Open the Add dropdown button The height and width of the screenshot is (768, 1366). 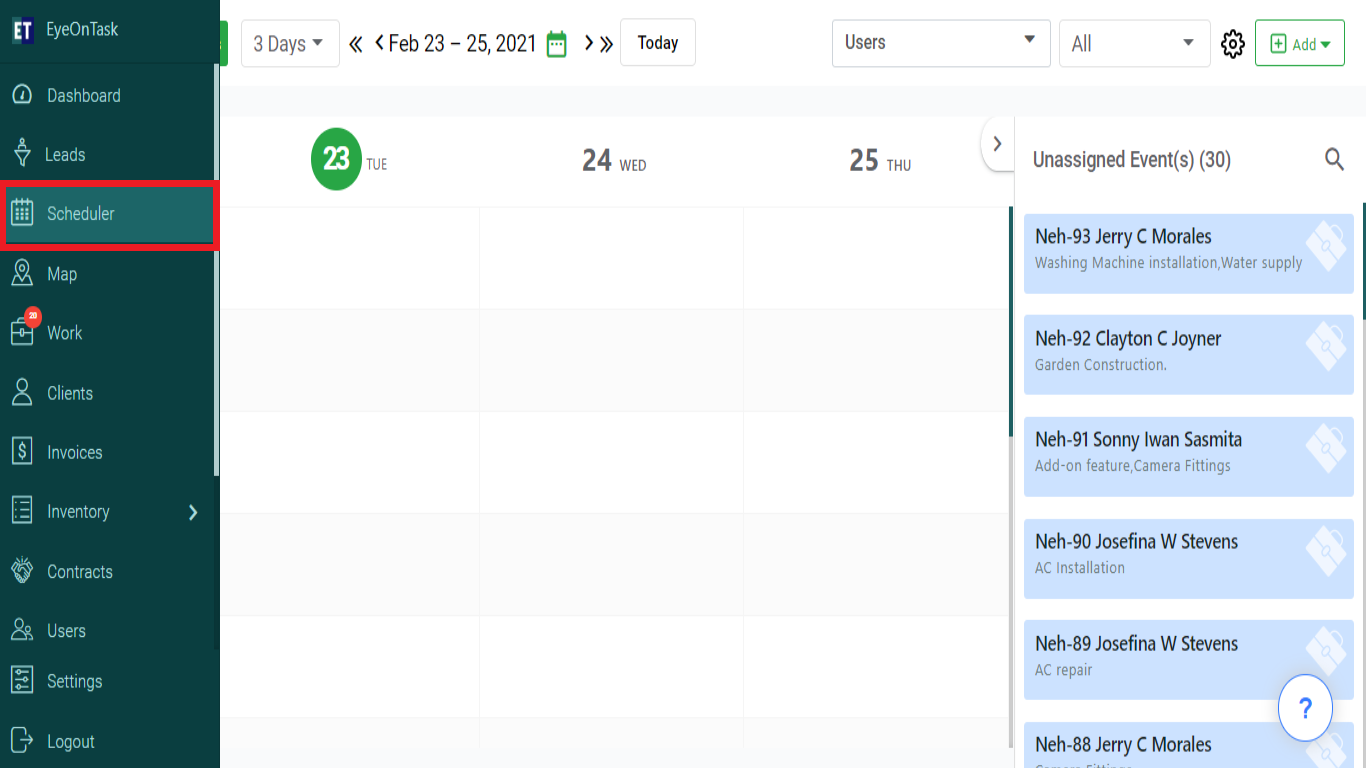(x=1300, y=43)
